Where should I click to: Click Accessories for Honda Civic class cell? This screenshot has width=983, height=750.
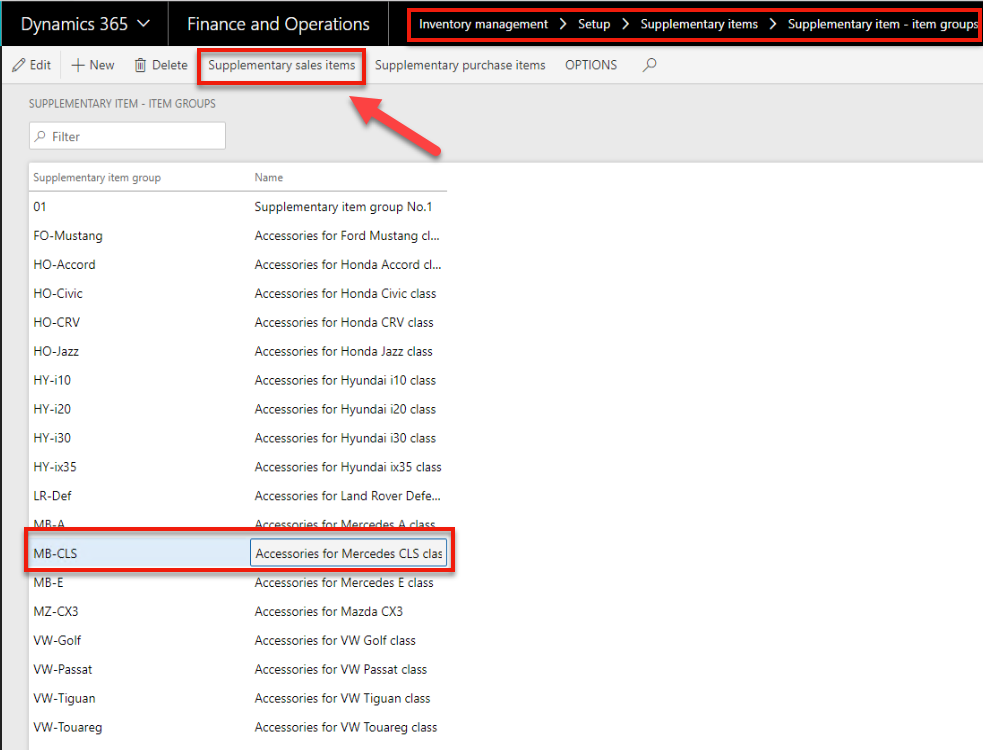click(345, 293)
